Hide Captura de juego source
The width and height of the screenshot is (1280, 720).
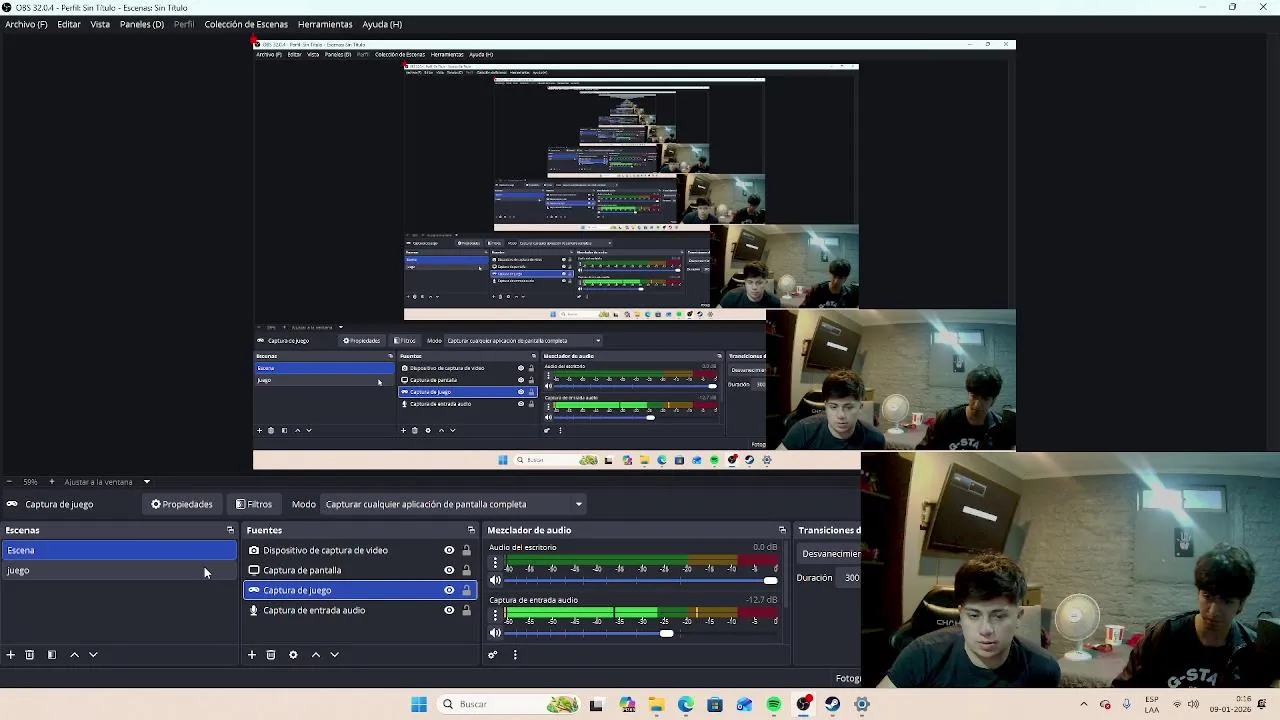pyautogui.click(x=449, y=590)
